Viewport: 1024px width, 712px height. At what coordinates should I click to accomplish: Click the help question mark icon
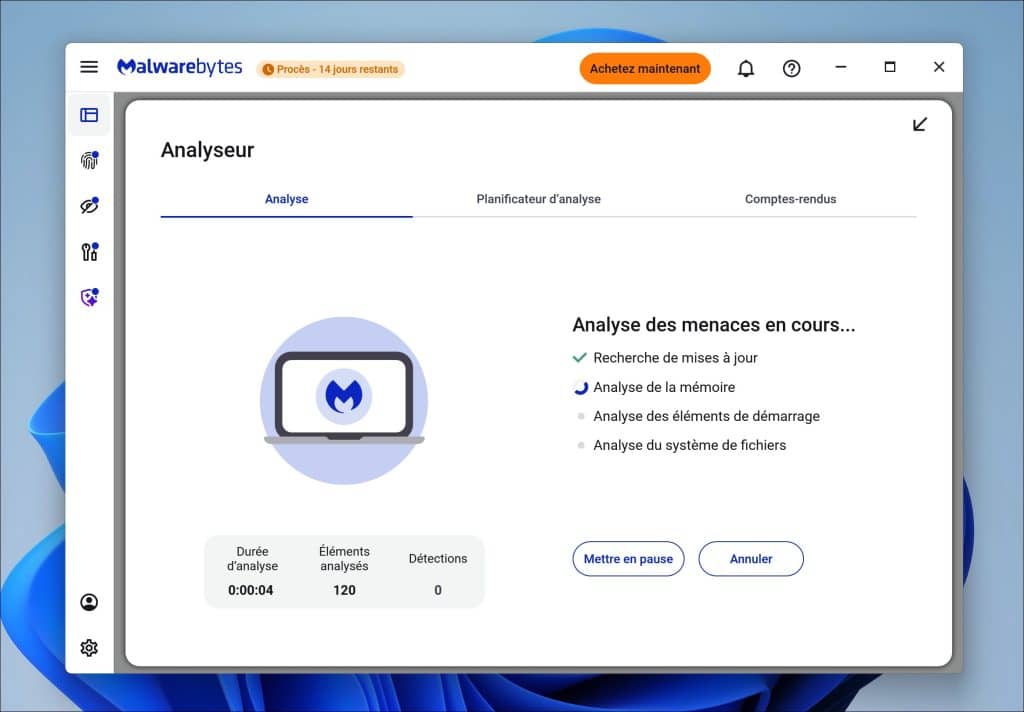point(791,69)
